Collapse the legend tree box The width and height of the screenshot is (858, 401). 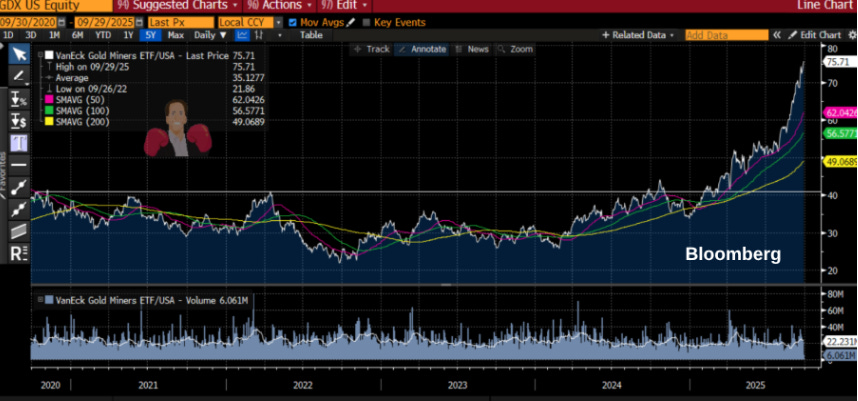41,55
